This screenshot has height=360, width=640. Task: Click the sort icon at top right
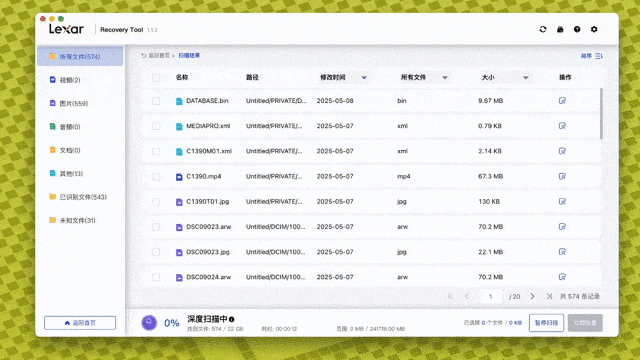coord(598,56)
